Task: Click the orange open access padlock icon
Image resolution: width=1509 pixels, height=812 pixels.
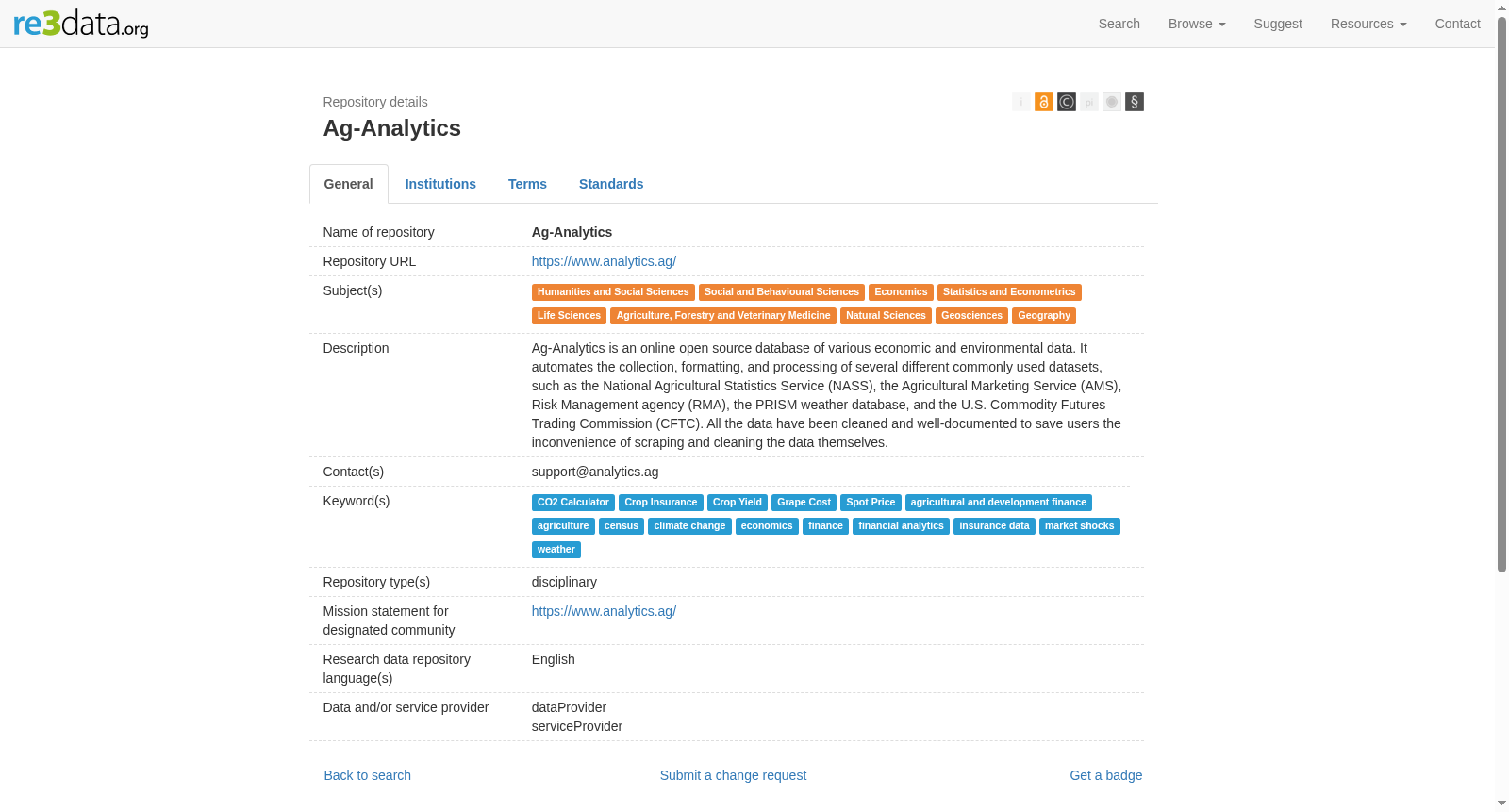Action: coord(1044,102)
